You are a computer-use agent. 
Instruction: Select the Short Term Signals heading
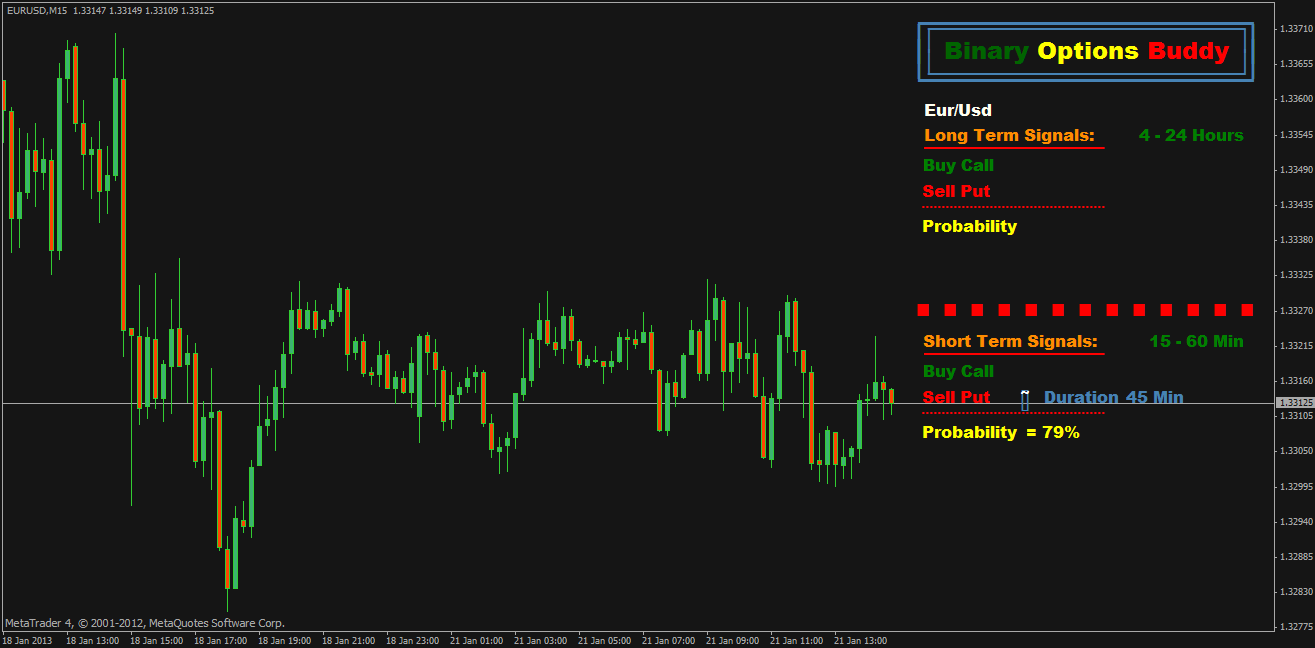(x=1010, y=341)
